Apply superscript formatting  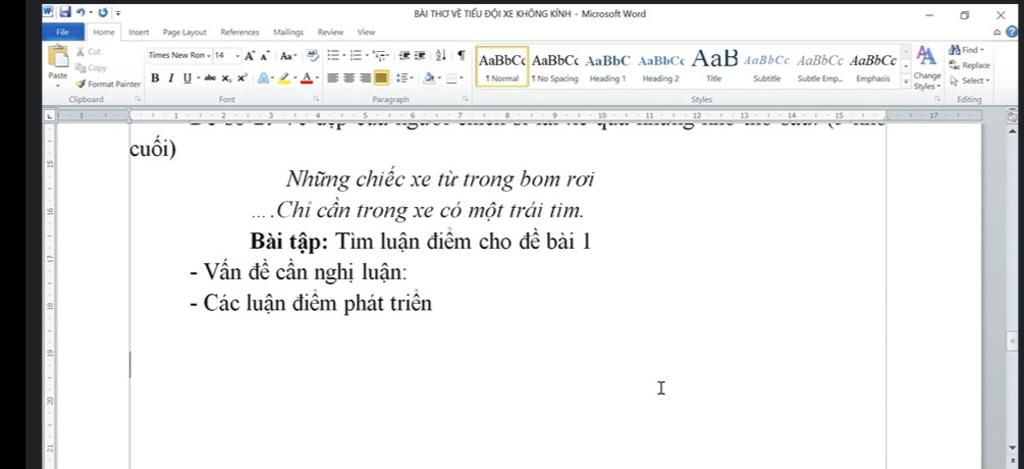click(242, 78)
